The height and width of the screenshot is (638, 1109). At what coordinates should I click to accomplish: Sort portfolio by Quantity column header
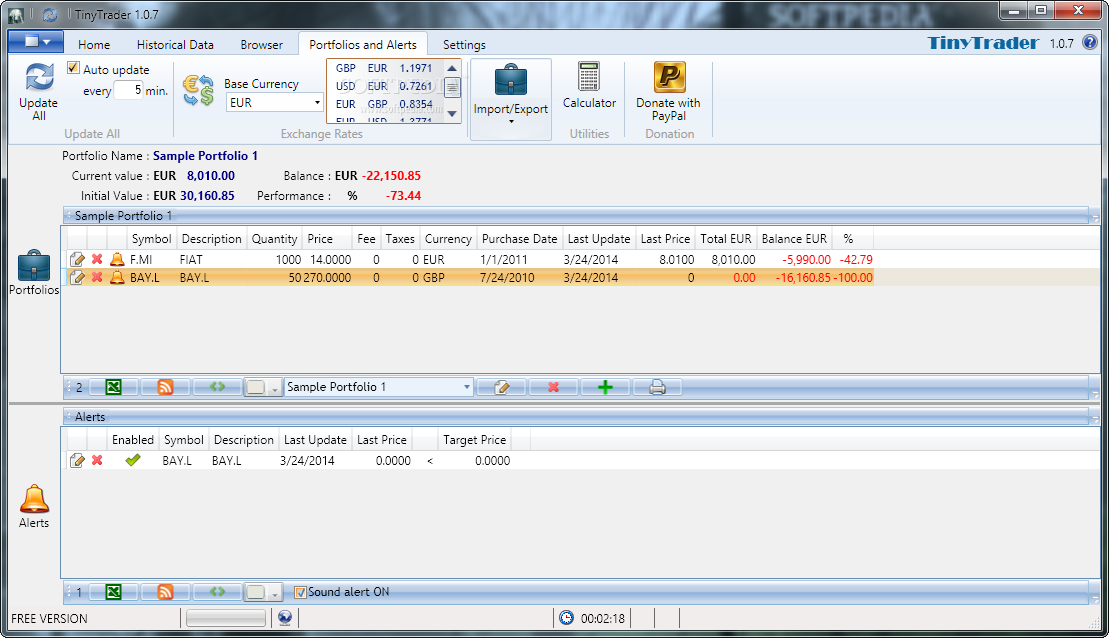pyautogui.click(x=274, y=239)
